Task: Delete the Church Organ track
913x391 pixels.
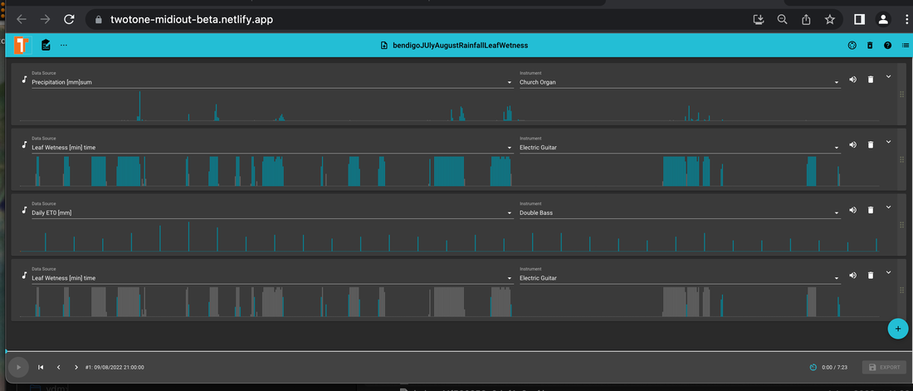Action: 870,79
